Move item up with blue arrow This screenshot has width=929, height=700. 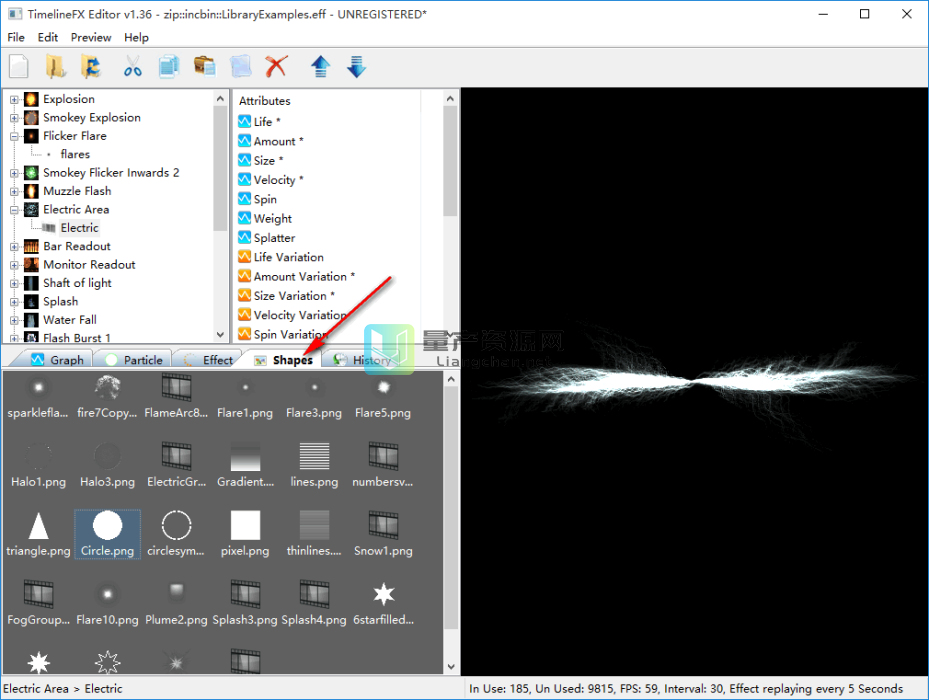(321, 66)
